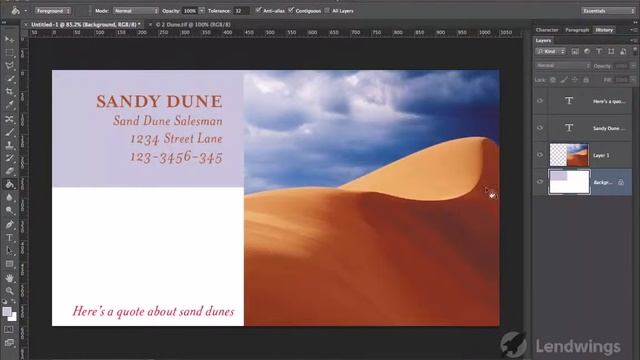Lock image pixels in Layers panel
640x360 pixels.
point(564,80)
